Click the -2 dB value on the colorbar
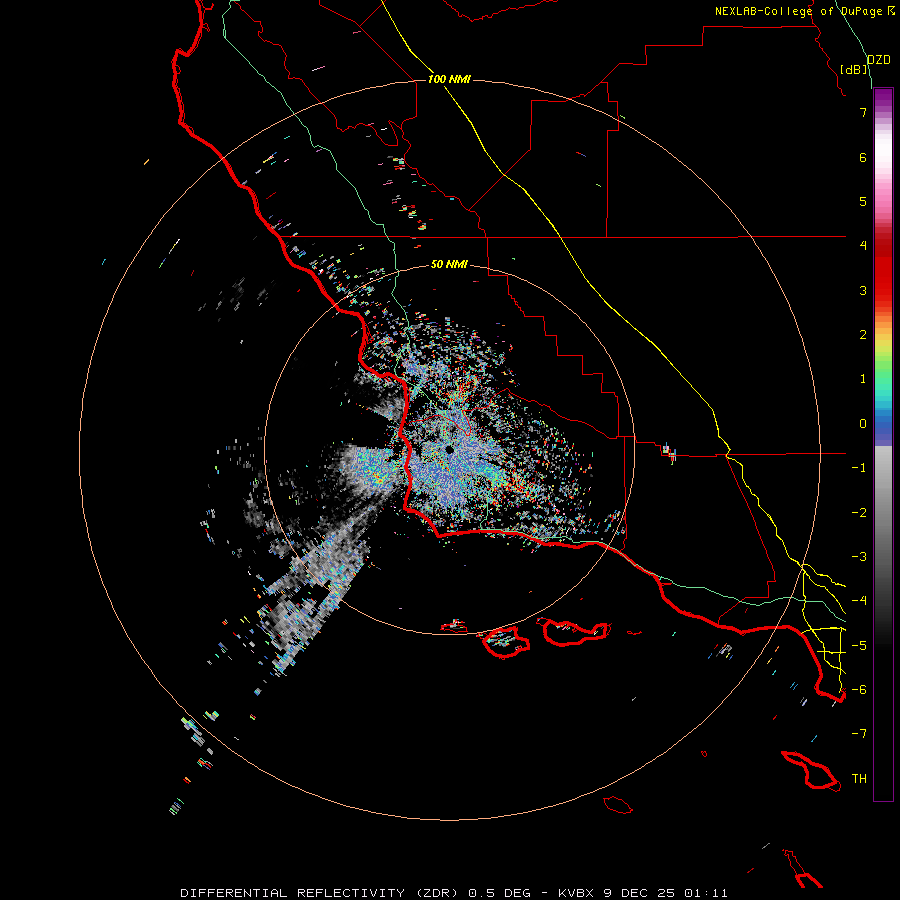Viewport: 900px width, 900px height. point(859,513)
